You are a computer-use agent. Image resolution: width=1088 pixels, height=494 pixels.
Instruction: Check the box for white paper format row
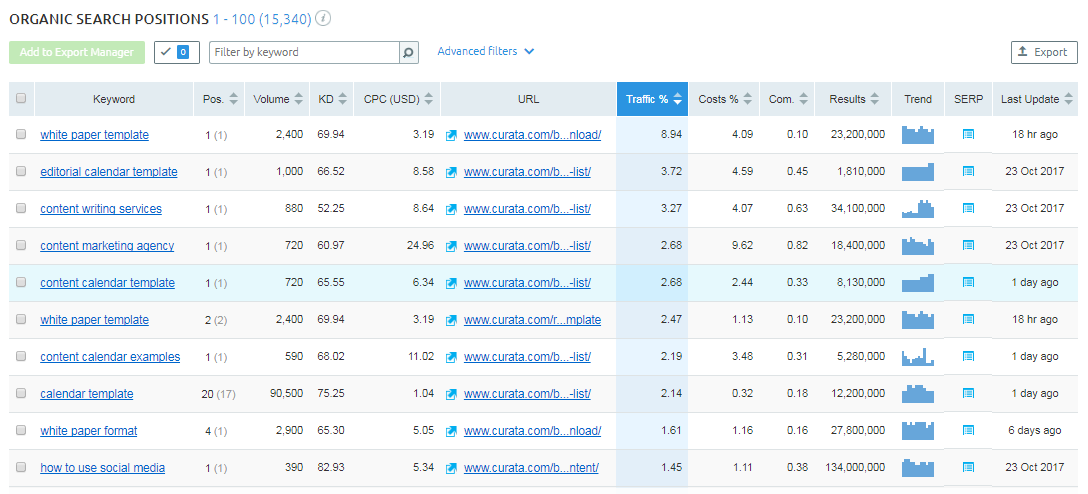click(x=21, y=430)
